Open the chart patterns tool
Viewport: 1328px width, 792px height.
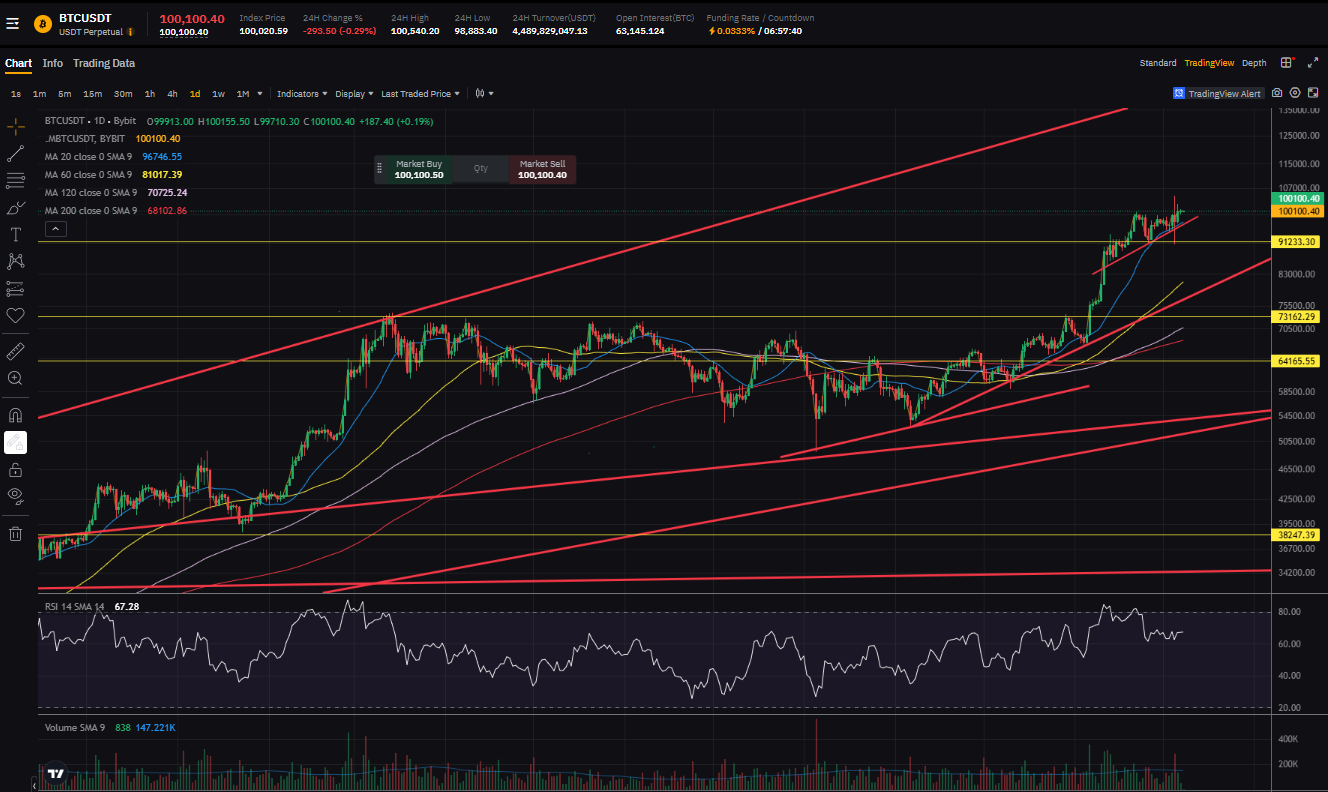pos(15,261)
